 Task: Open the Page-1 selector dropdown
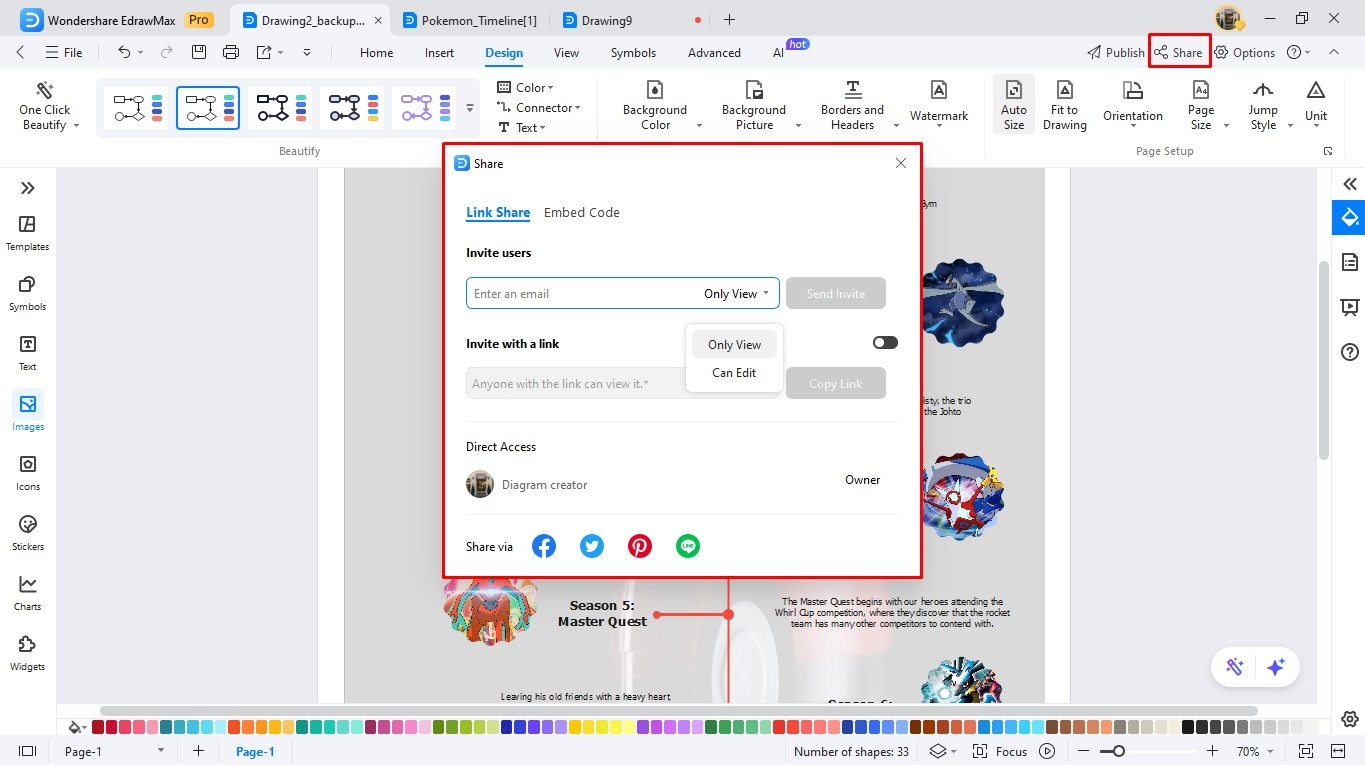(x=114, y=751)
